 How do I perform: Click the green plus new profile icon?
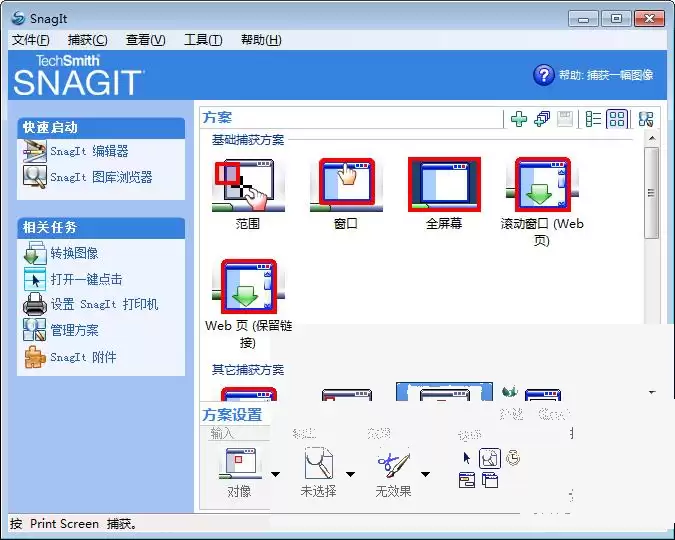pyautogui.click(x=519, y=119)
